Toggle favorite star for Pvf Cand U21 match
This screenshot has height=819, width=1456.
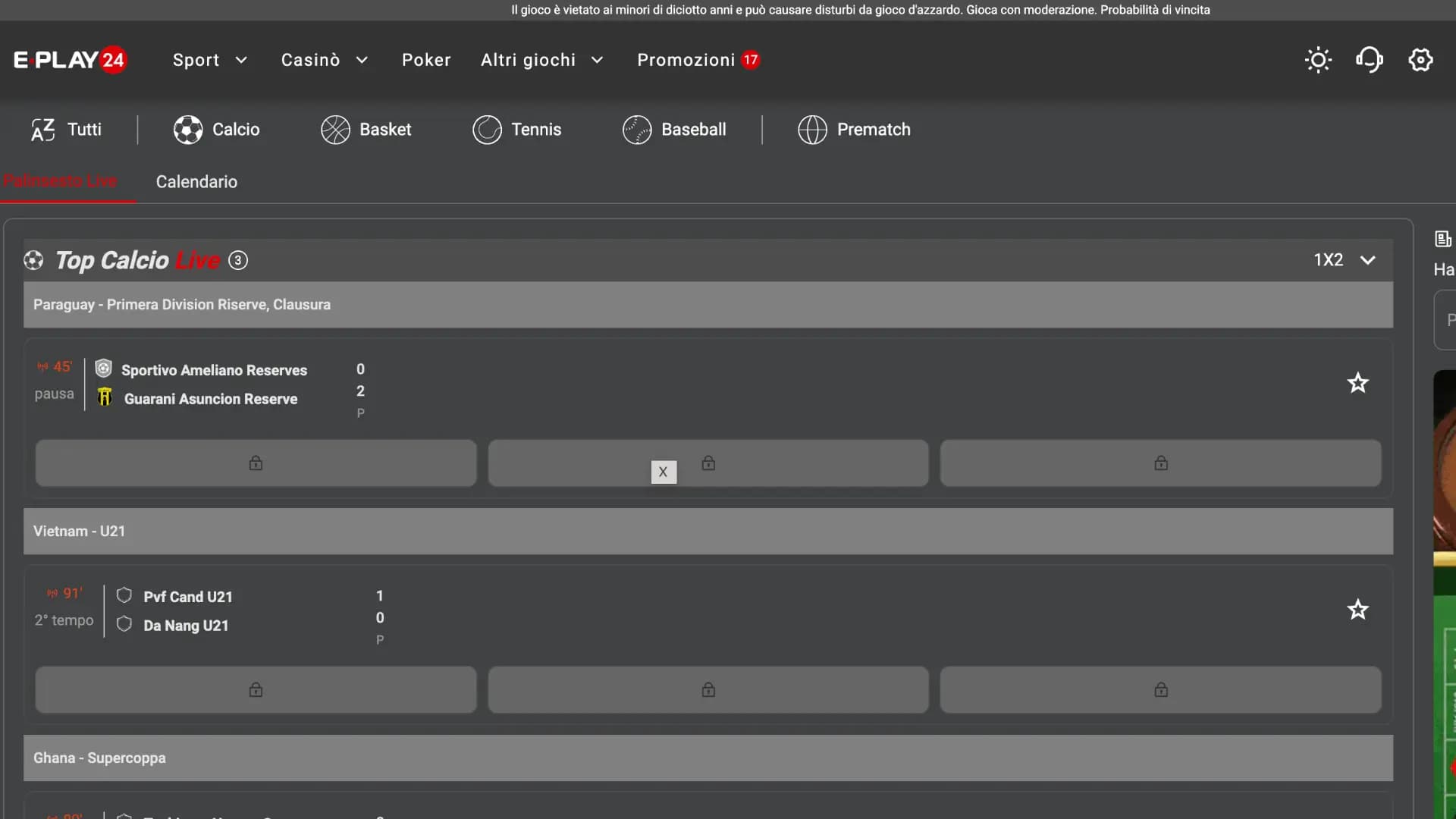[x=1358, y=609]
